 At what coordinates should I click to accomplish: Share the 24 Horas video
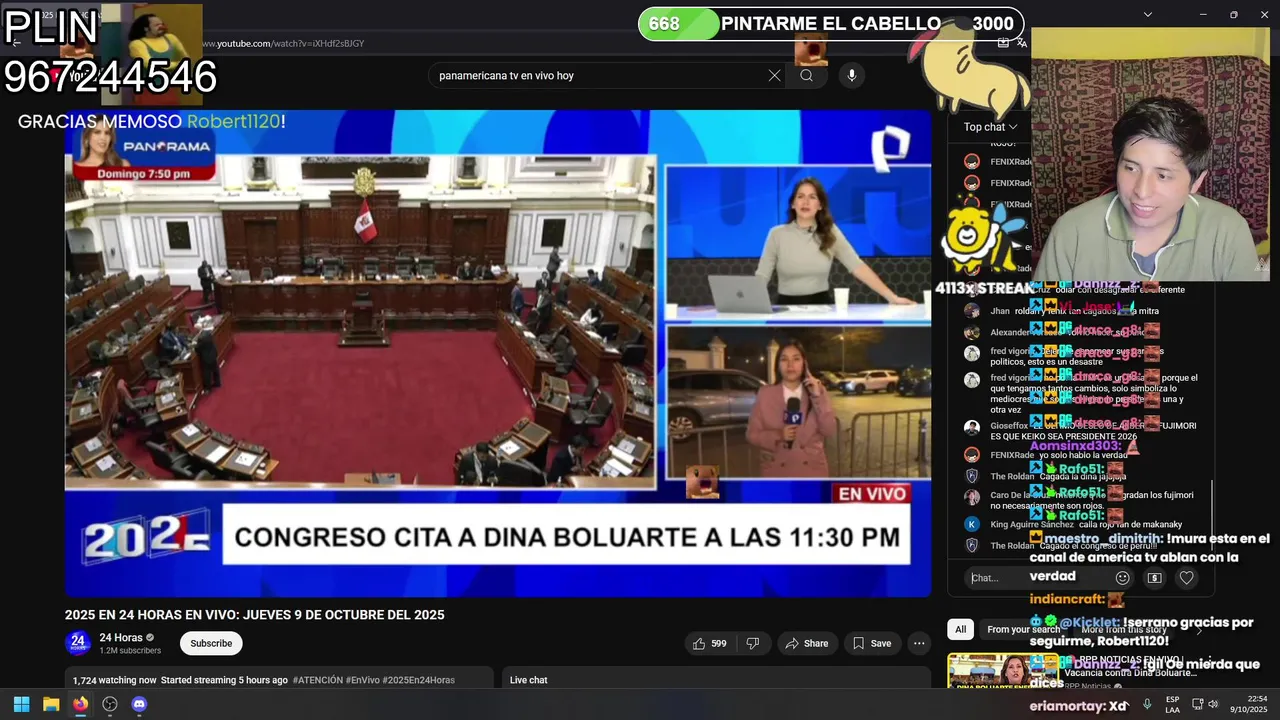[x=806, y=643]
